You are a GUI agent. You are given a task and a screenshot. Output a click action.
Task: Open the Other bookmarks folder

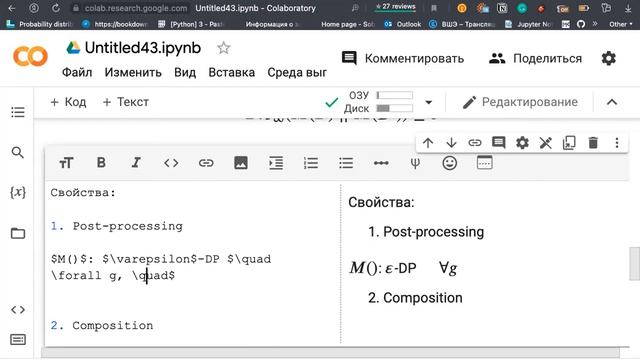[620, 24]
